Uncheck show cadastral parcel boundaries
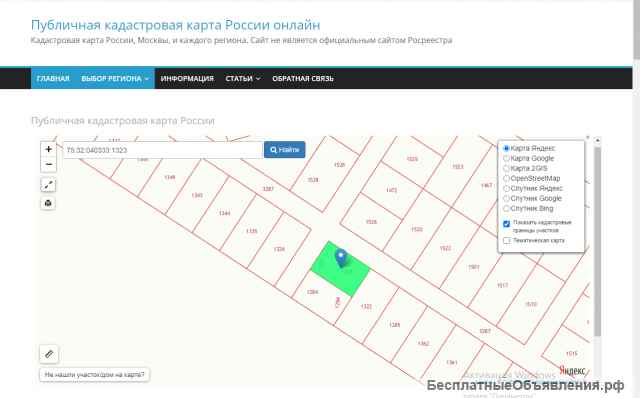Screen dimensions: 640x398 tap(507, 224)
